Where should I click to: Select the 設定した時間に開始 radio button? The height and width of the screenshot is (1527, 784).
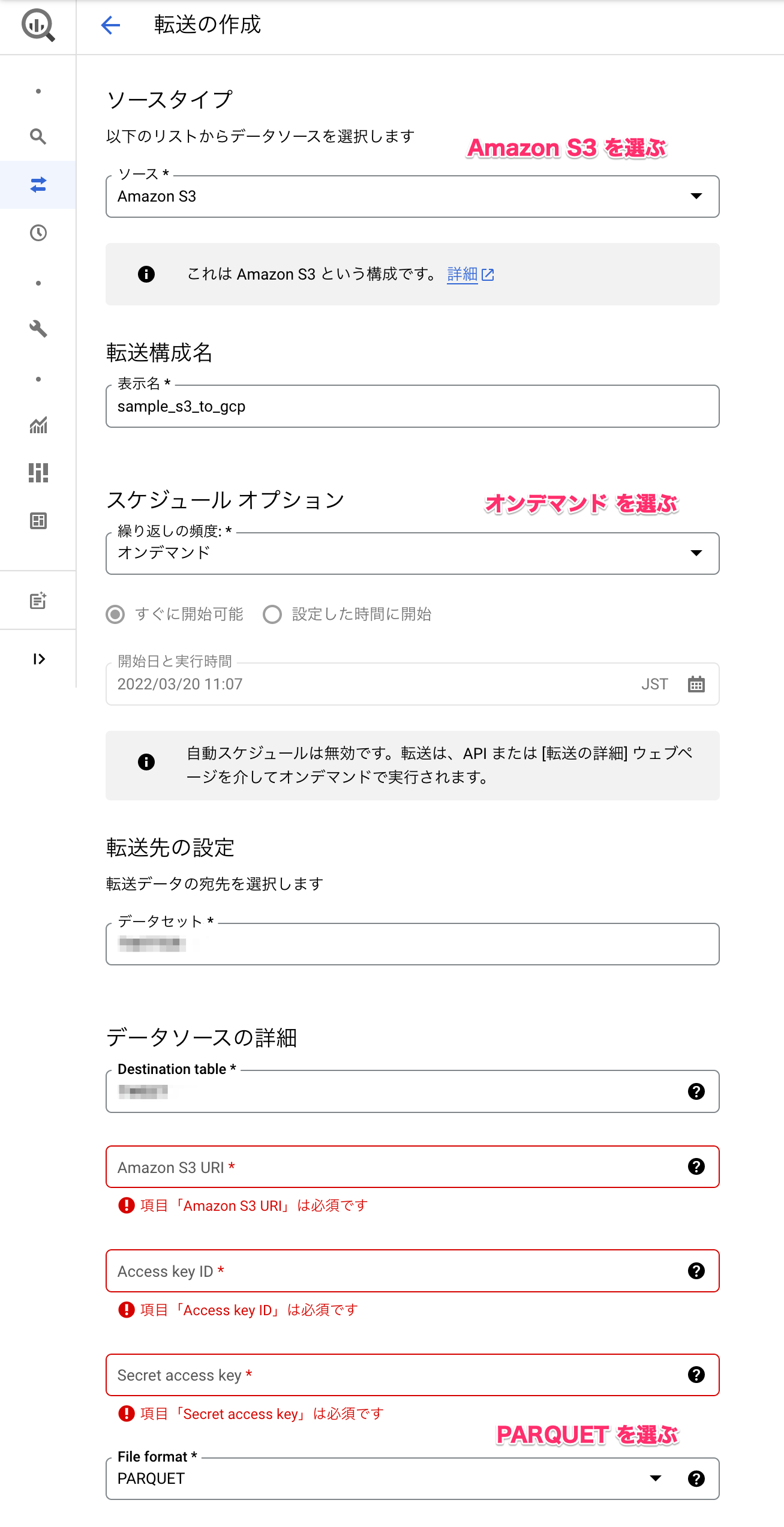(272, 614)
